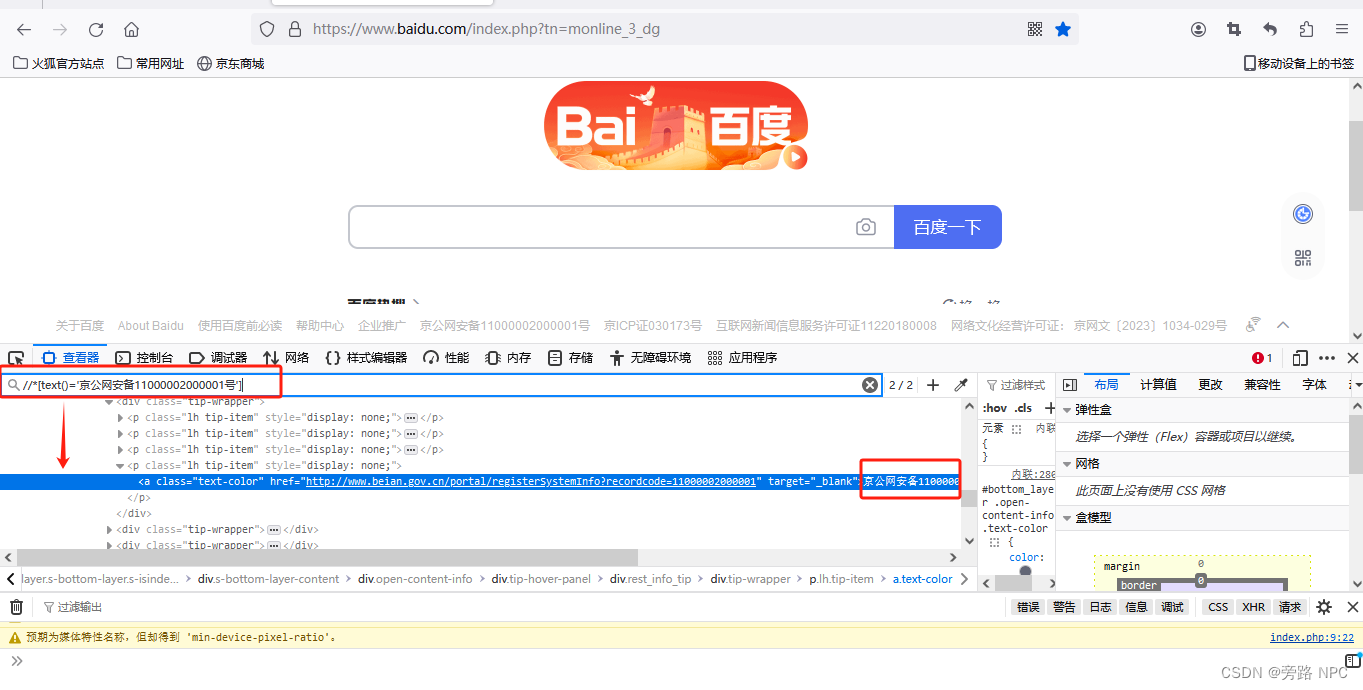
Task: Toggle the .cls class editor
Action: [1022, 407]
